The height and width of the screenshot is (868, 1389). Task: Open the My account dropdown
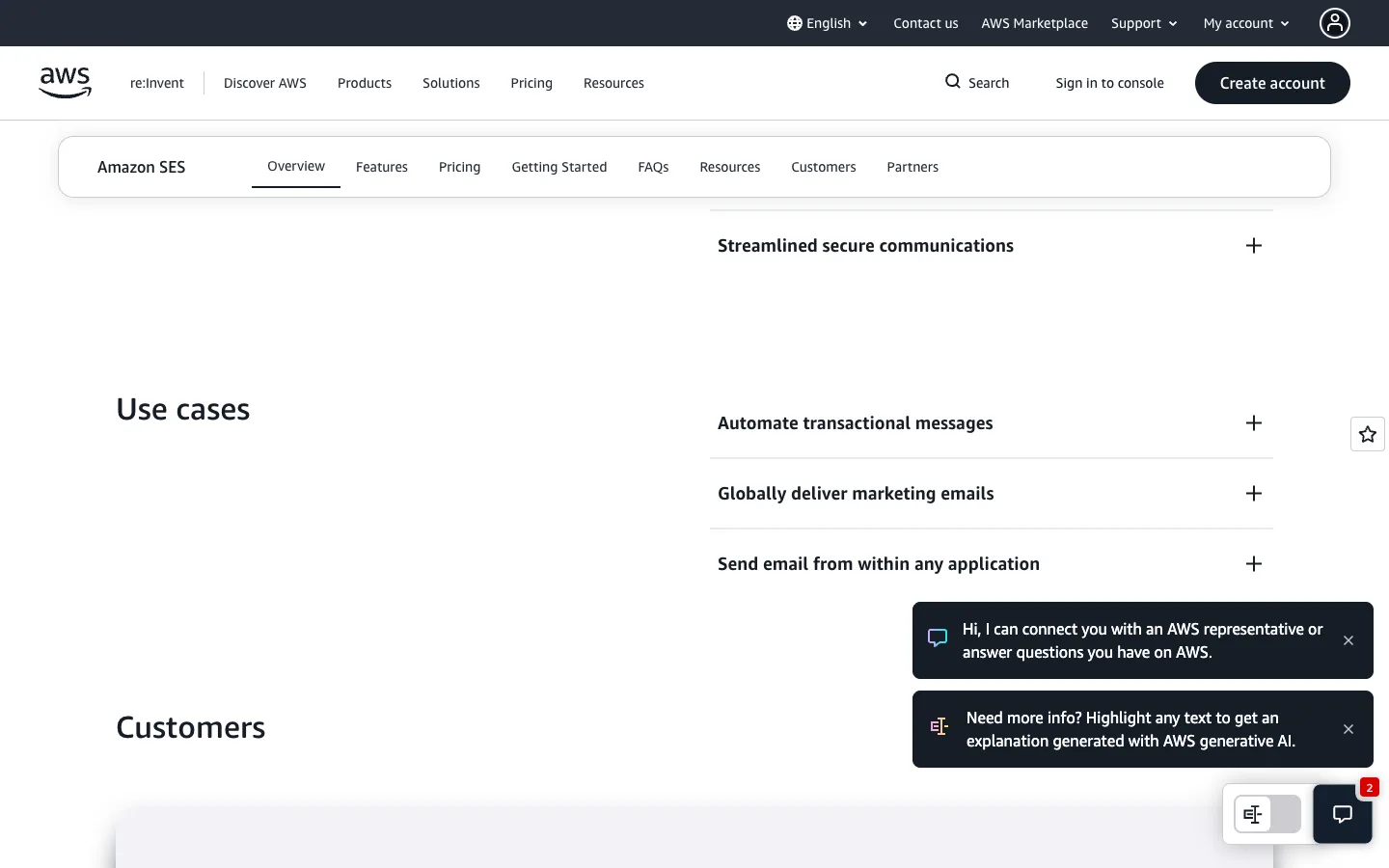coord(1246,23)
